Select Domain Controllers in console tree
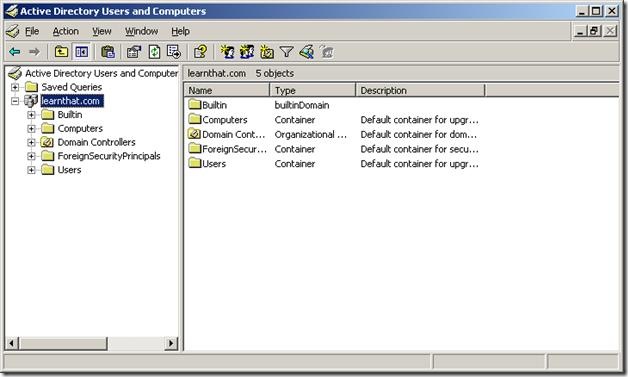This screenshot has width=628, height=377. tap(97, 142)
